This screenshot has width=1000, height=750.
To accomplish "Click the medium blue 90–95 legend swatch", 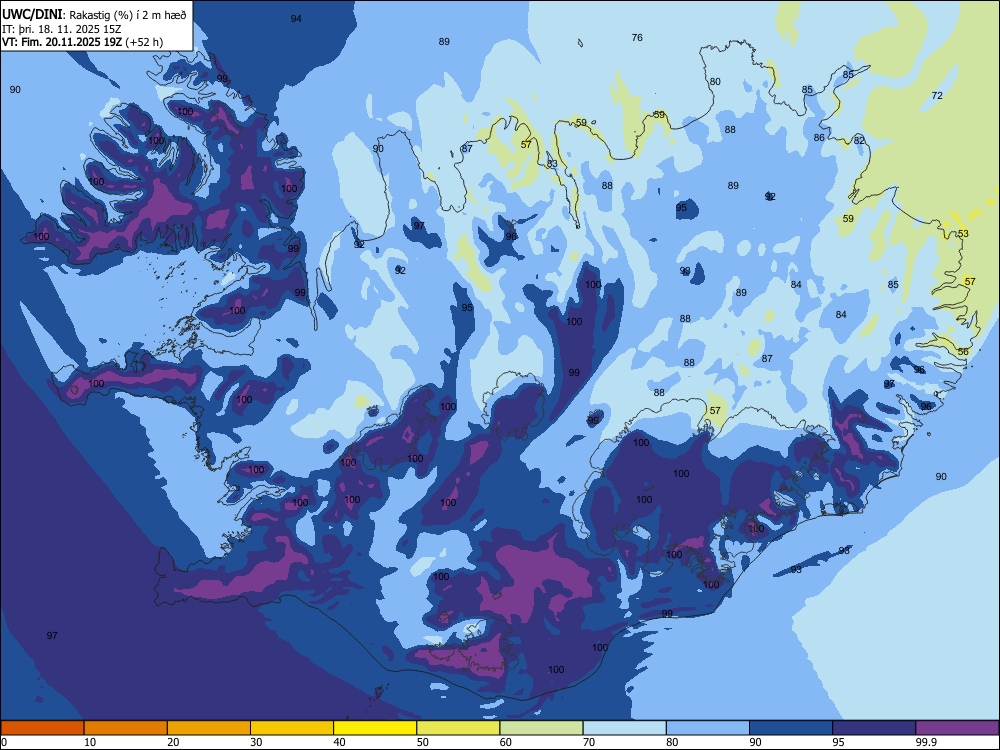I will coord(791,728).
